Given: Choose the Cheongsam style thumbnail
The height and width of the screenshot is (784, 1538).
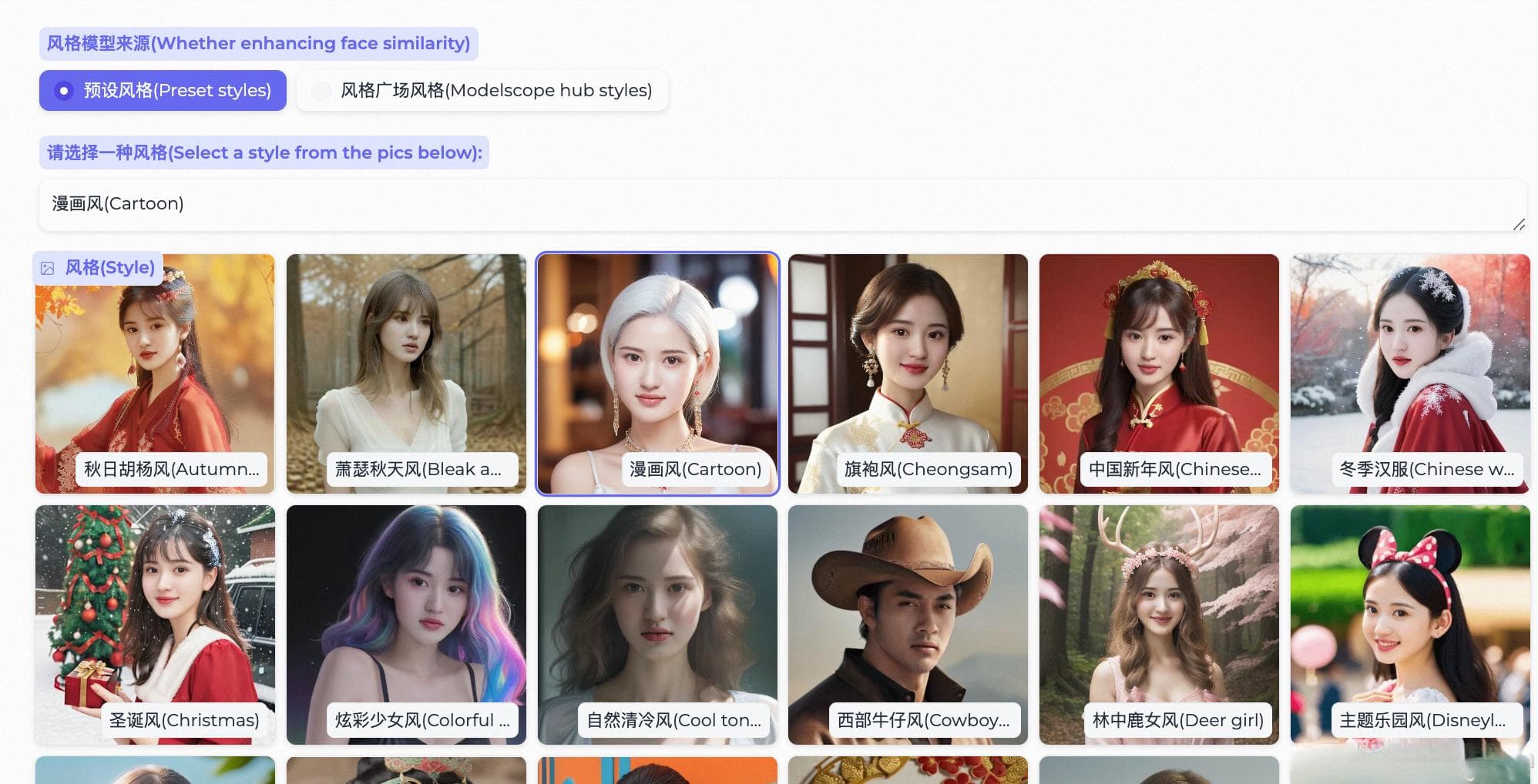Looking at the screenshot, I should click(x=908, y=374).
